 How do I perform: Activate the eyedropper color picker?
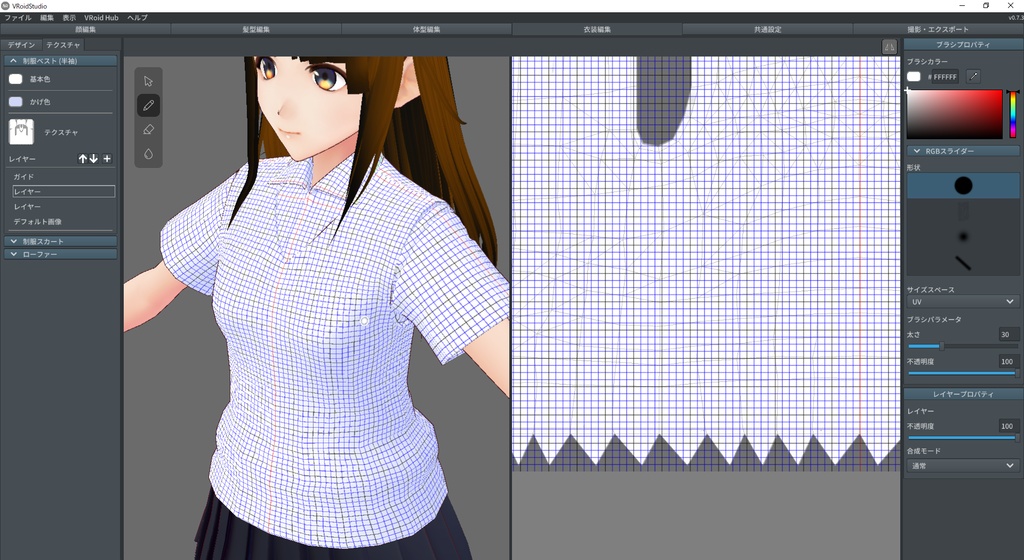click(x=973, y=76)
